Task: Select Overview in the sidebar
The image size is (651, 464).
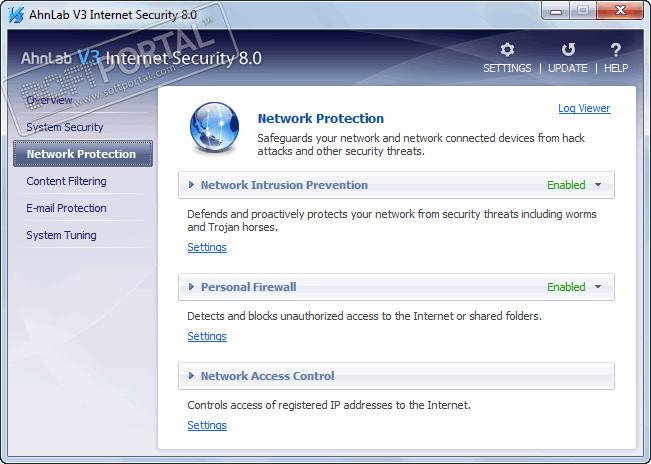Action: (x=49, y=100)
